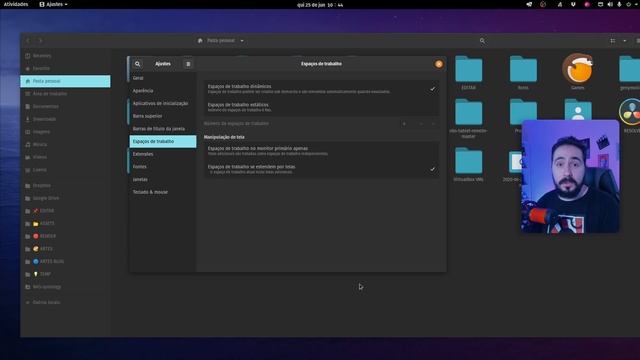
Task: Open Dropbox bookmark in sidebar
Action: [65, 185]
